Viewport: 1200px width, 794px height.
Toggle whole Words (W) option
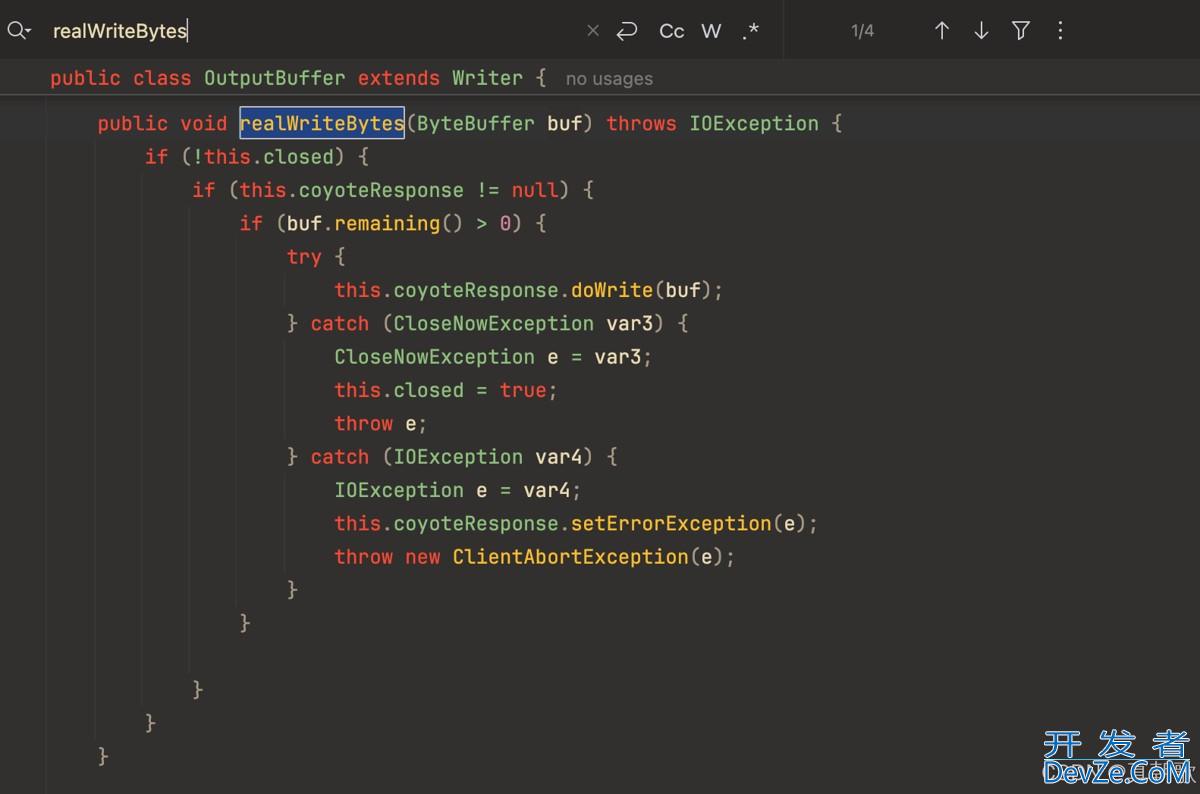[x=711, y=31]
